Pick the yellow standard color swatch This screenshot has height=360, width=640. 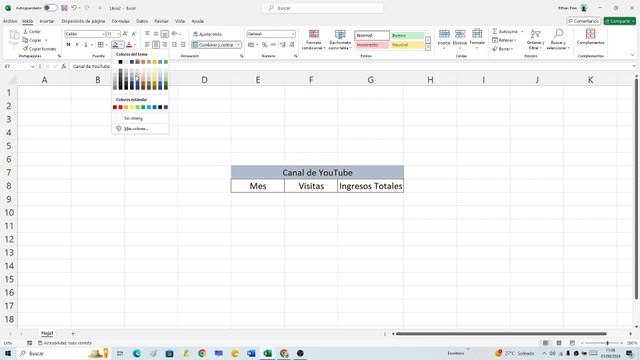132,107
